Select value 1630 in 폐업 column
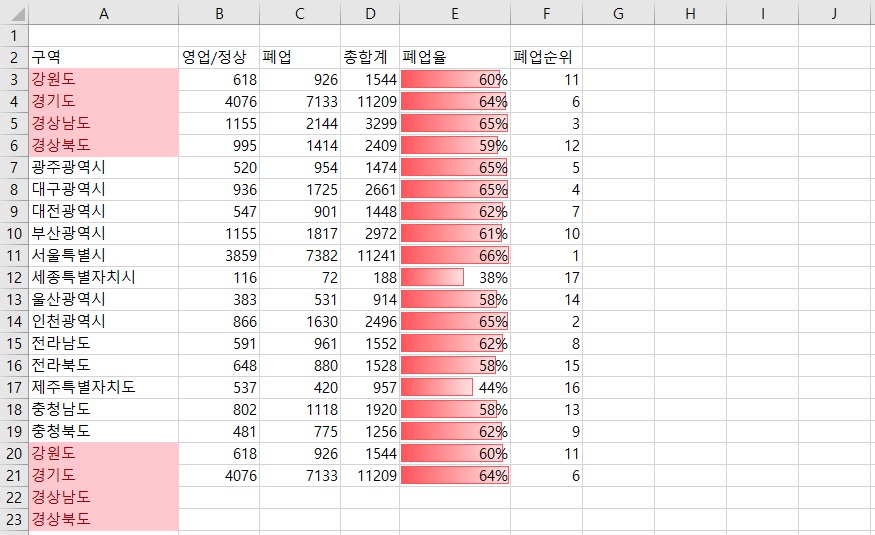Viewport: 875px width, 535px height. (300, 321)
